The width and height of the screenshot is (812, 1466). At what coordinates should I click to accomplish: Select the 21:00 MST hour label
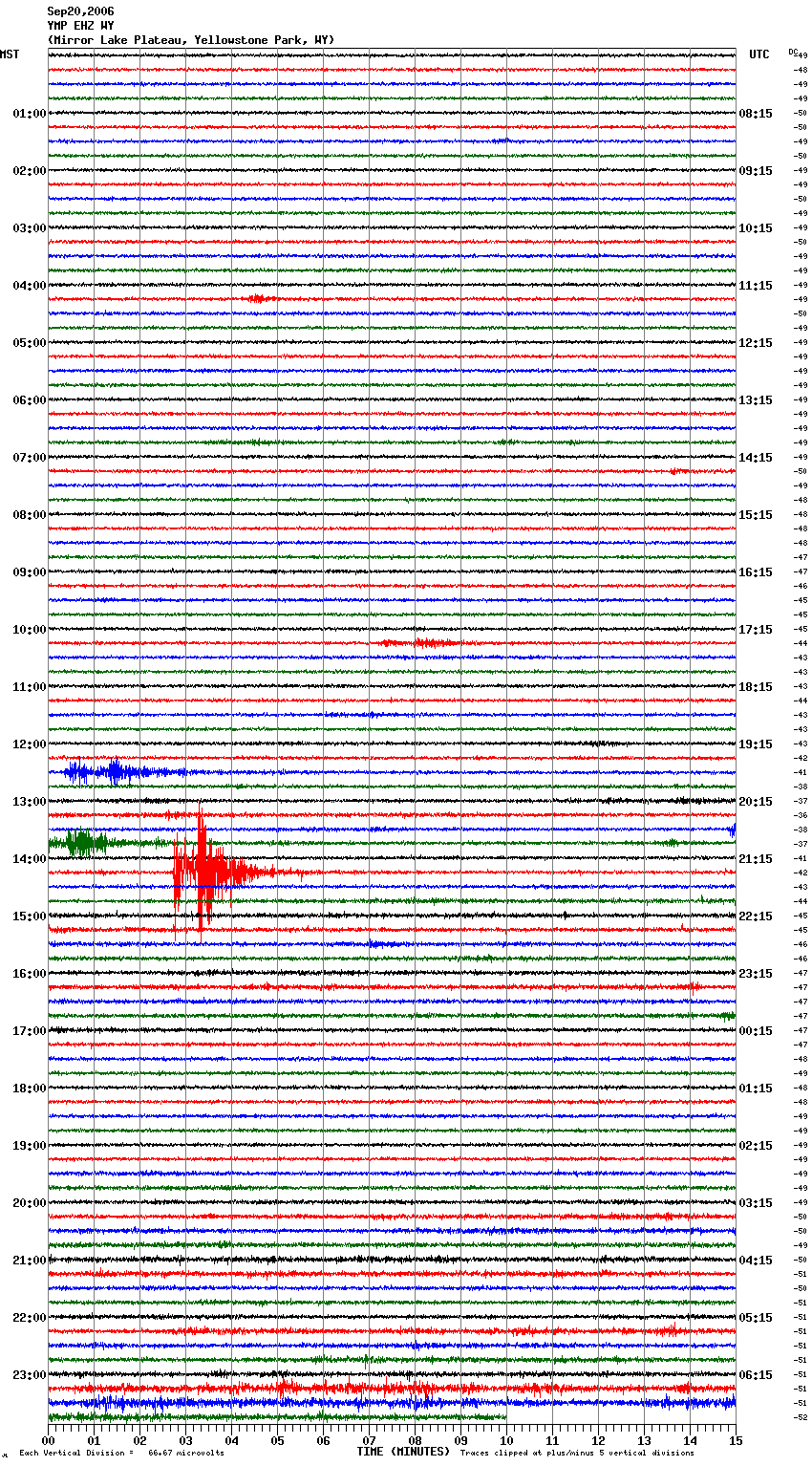click(x=30, y=1261)
